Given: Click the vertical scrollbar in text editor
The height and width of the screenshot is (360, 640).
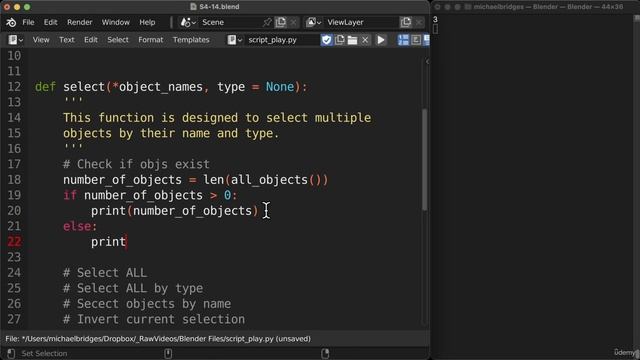Looking at the screenshot, I should 424,159.
